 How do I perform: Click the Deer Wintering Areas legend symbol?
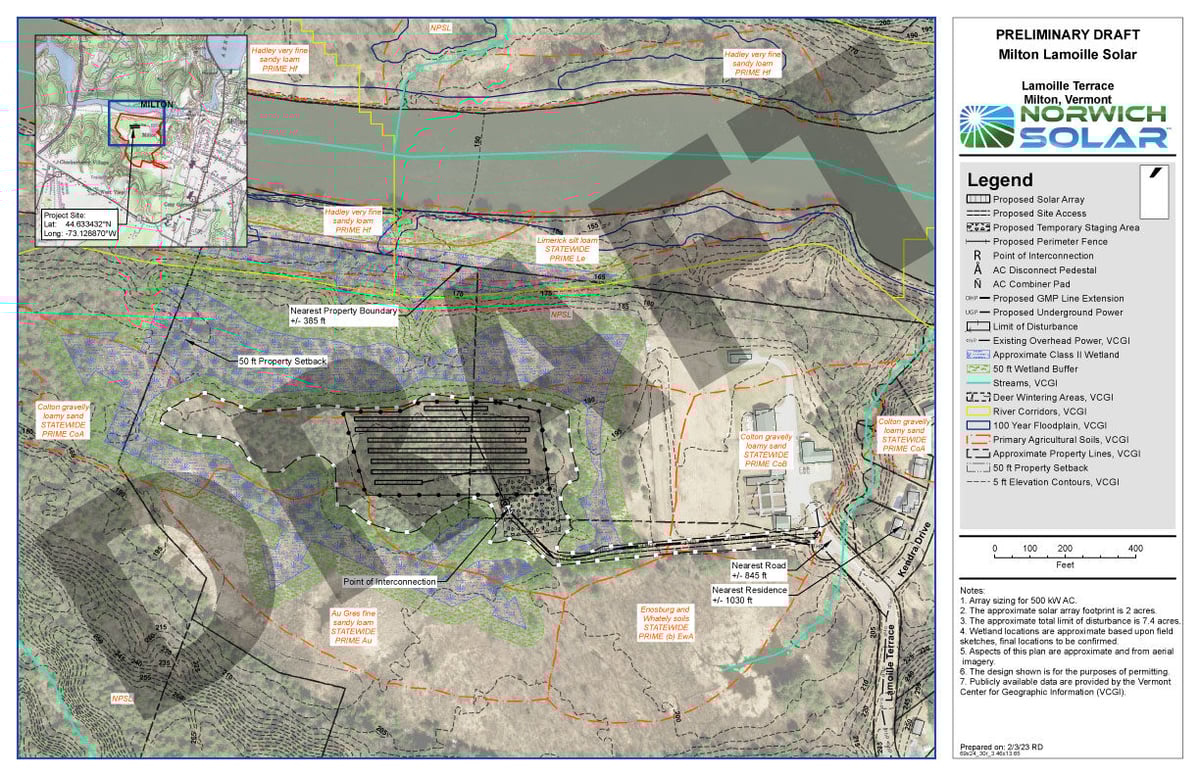click(x=978, y=397)
